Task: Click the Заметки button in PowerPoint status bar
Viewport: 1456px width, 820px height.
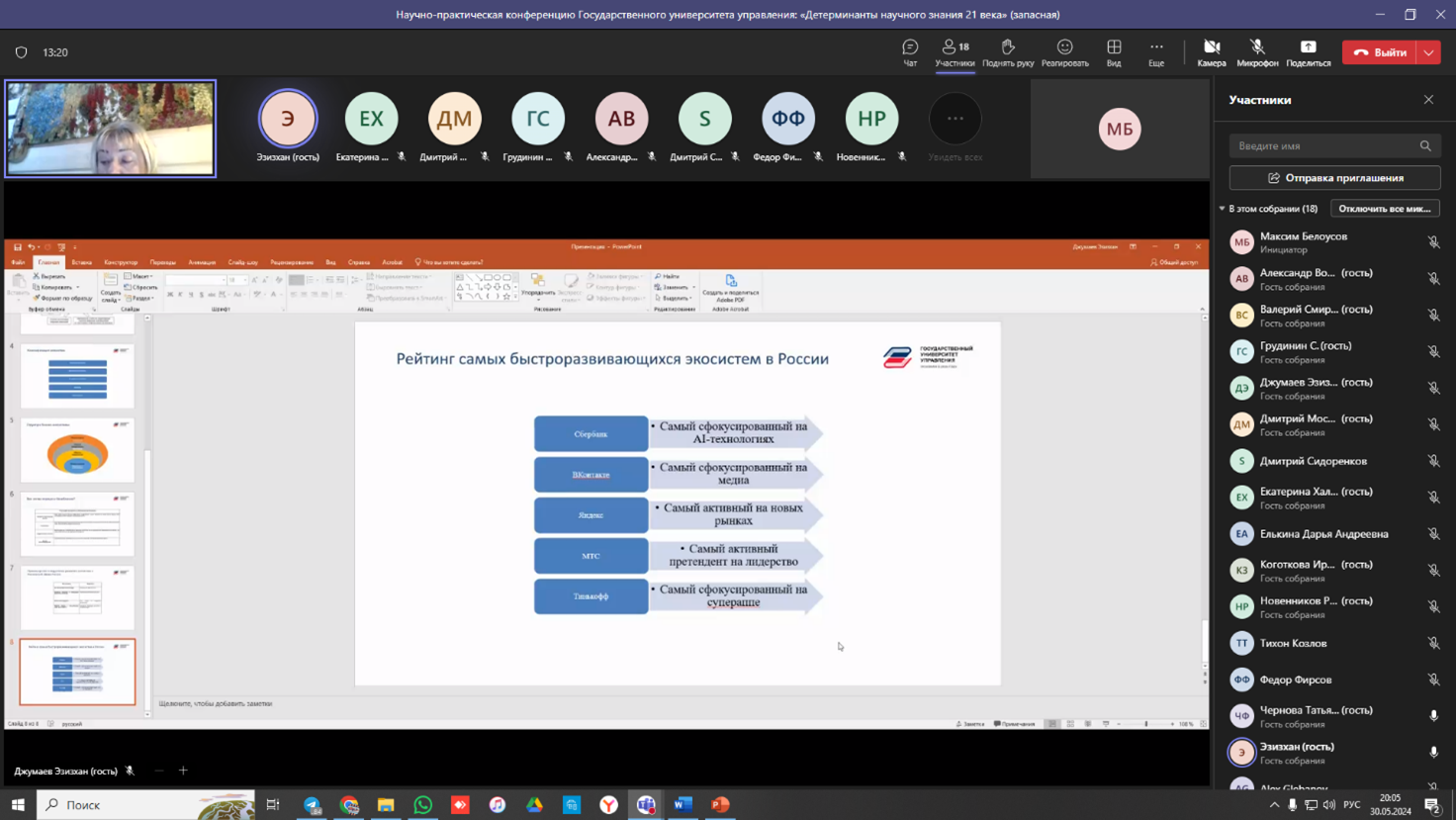Action: pos(970,724)
